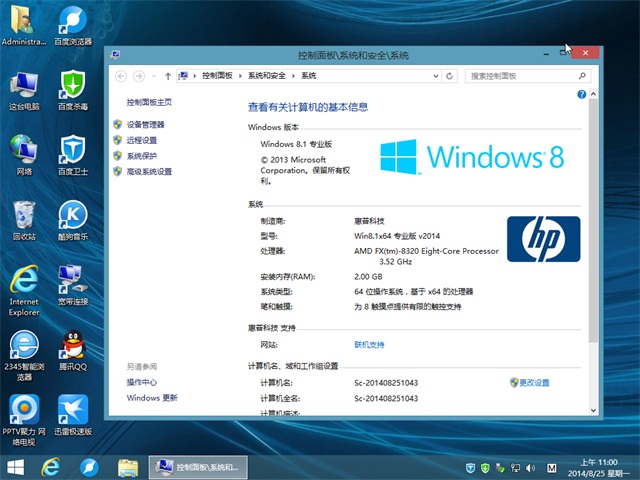This screenshot has height=480, width=640.
Task: Open the blue Help question mark
Action: (x=580, y=94)
